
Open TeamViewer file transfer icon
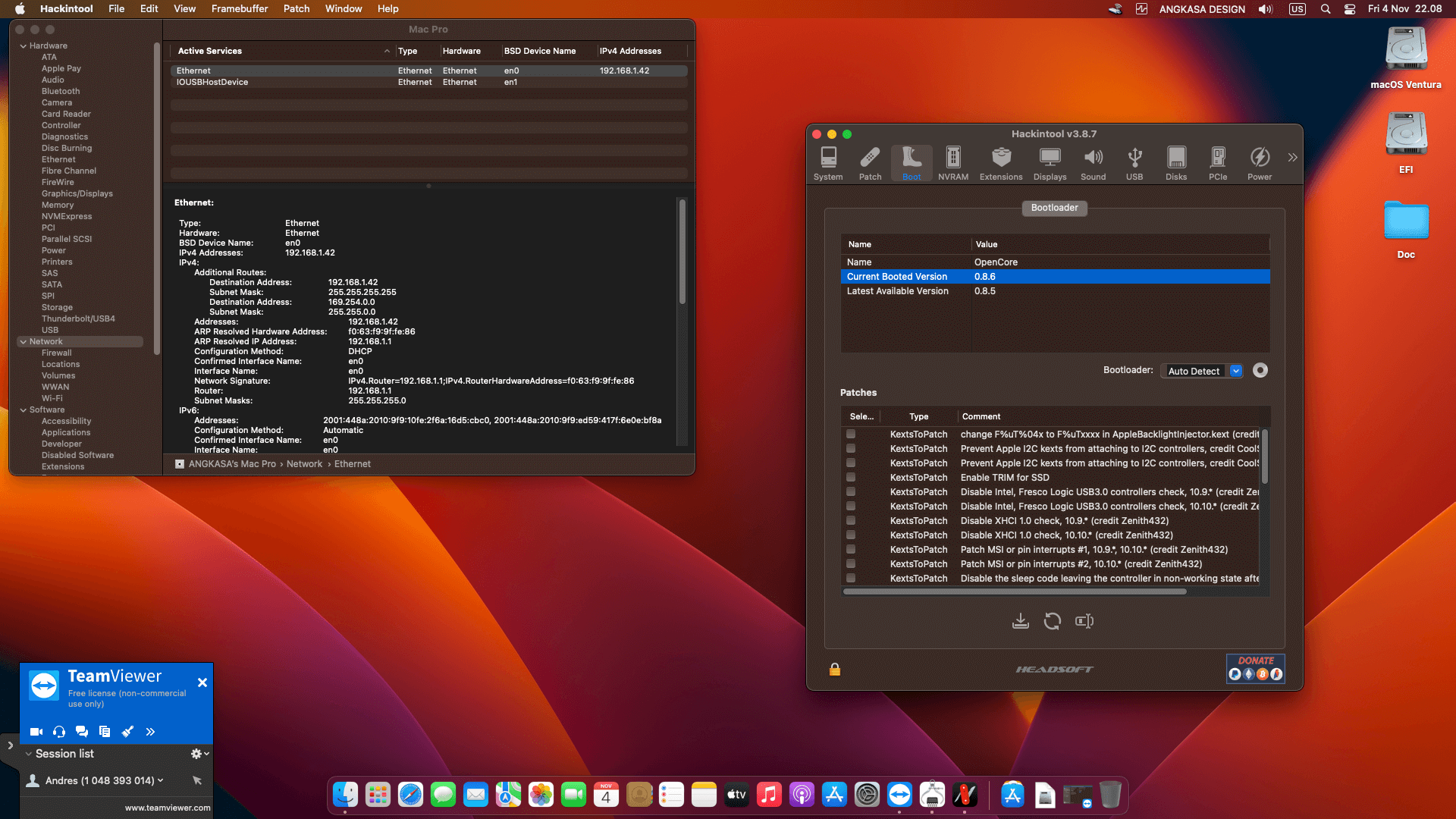[105, 732]
